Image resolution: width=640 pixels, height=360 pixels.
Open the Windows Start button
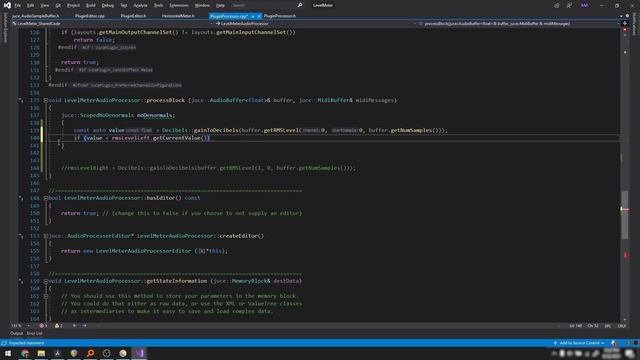point(8,353)
